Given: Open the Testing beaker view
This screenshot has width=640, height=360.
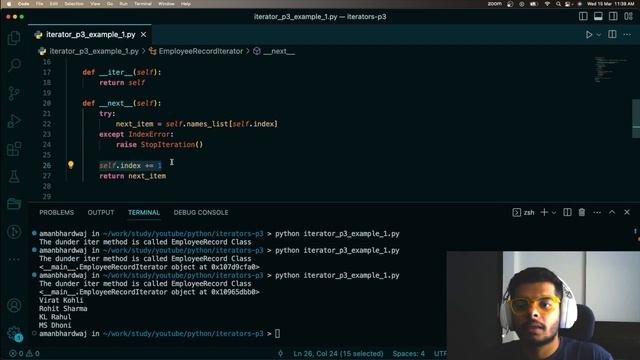Looking at the screenshot, I should [x=14, y=176].
